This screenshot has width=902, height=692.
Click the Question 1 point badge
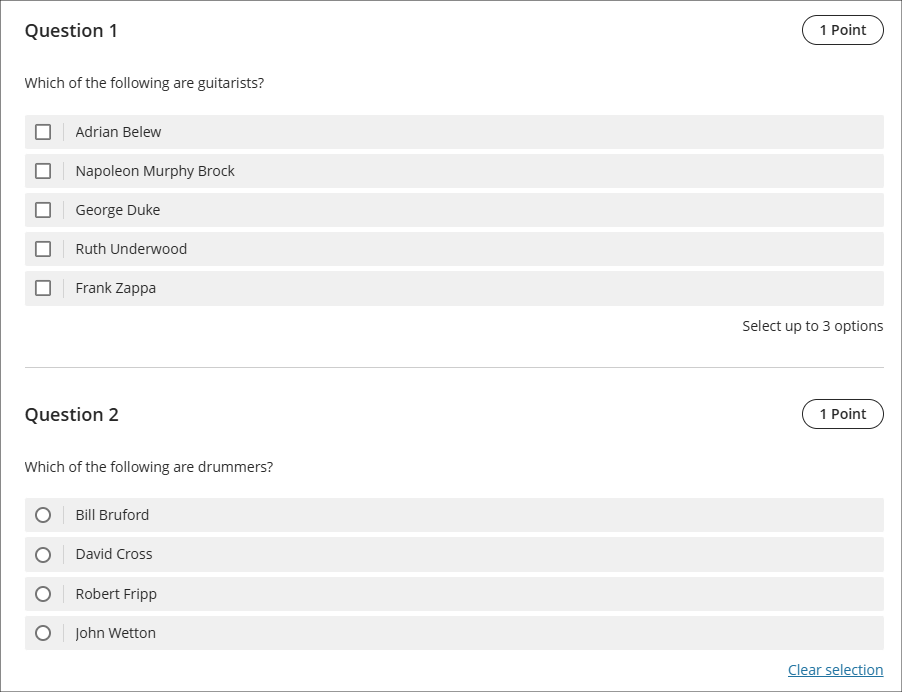[x=842, y=30]
